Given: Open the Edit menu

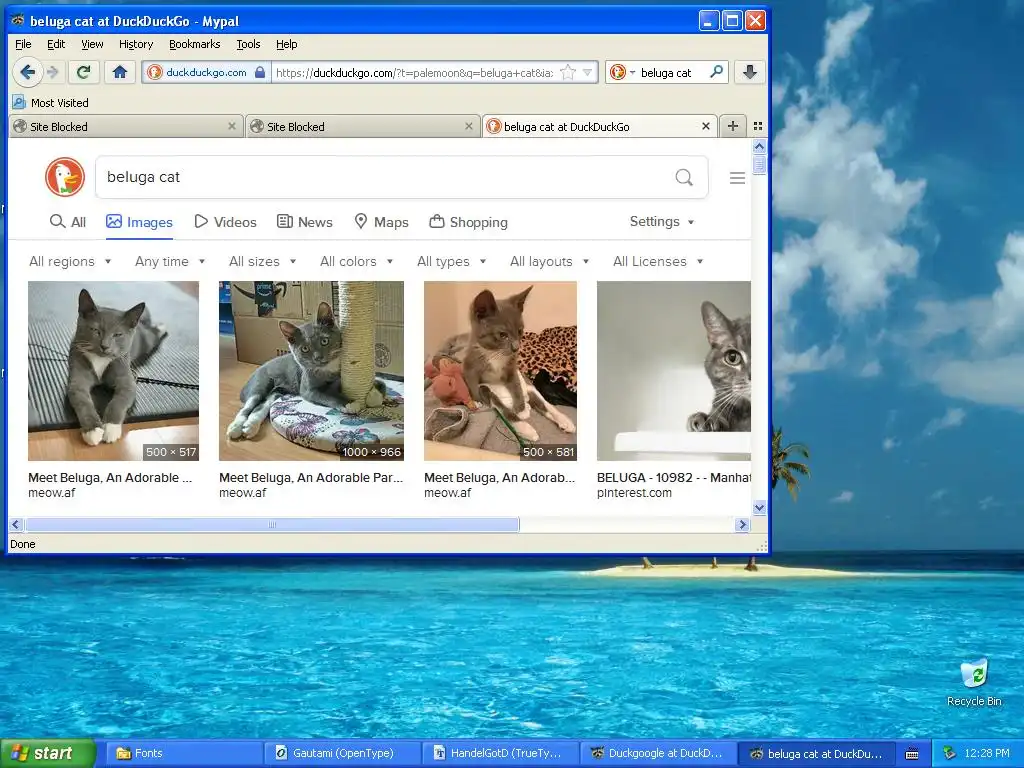Looking at the screenshot, I should click(x=56, y=44).
